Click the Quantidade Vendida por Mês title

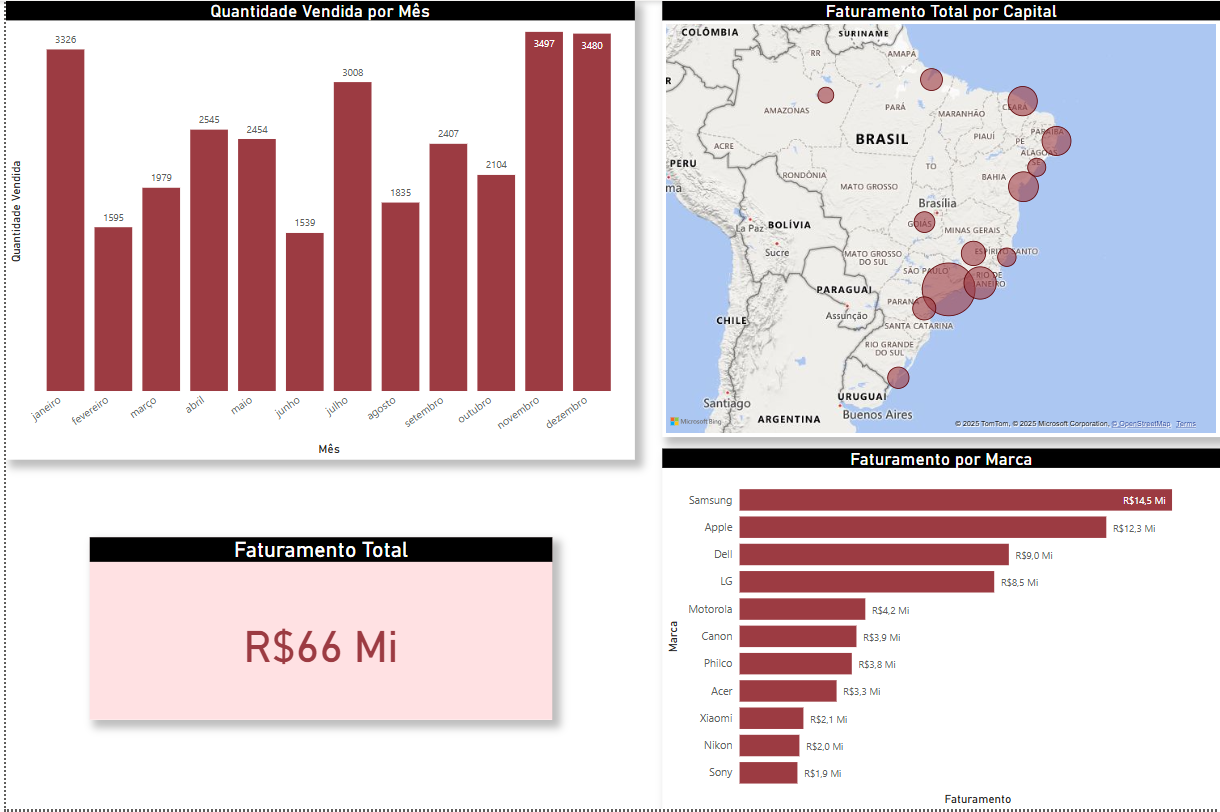pos(320,11)
